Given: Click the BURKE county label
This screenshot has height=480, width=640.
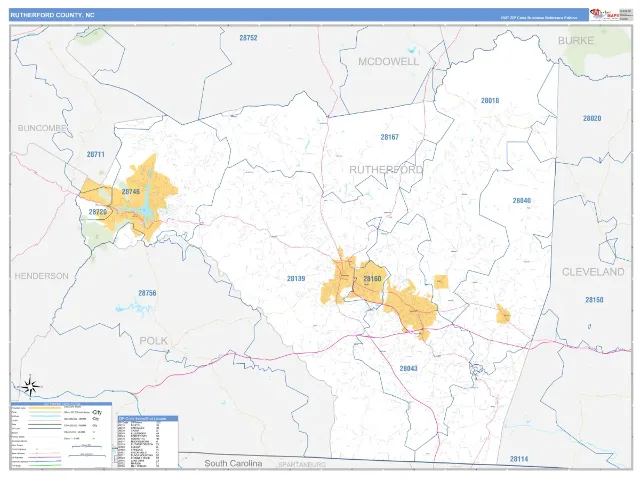Looking at the screenshot, I should tap(576, 40).
